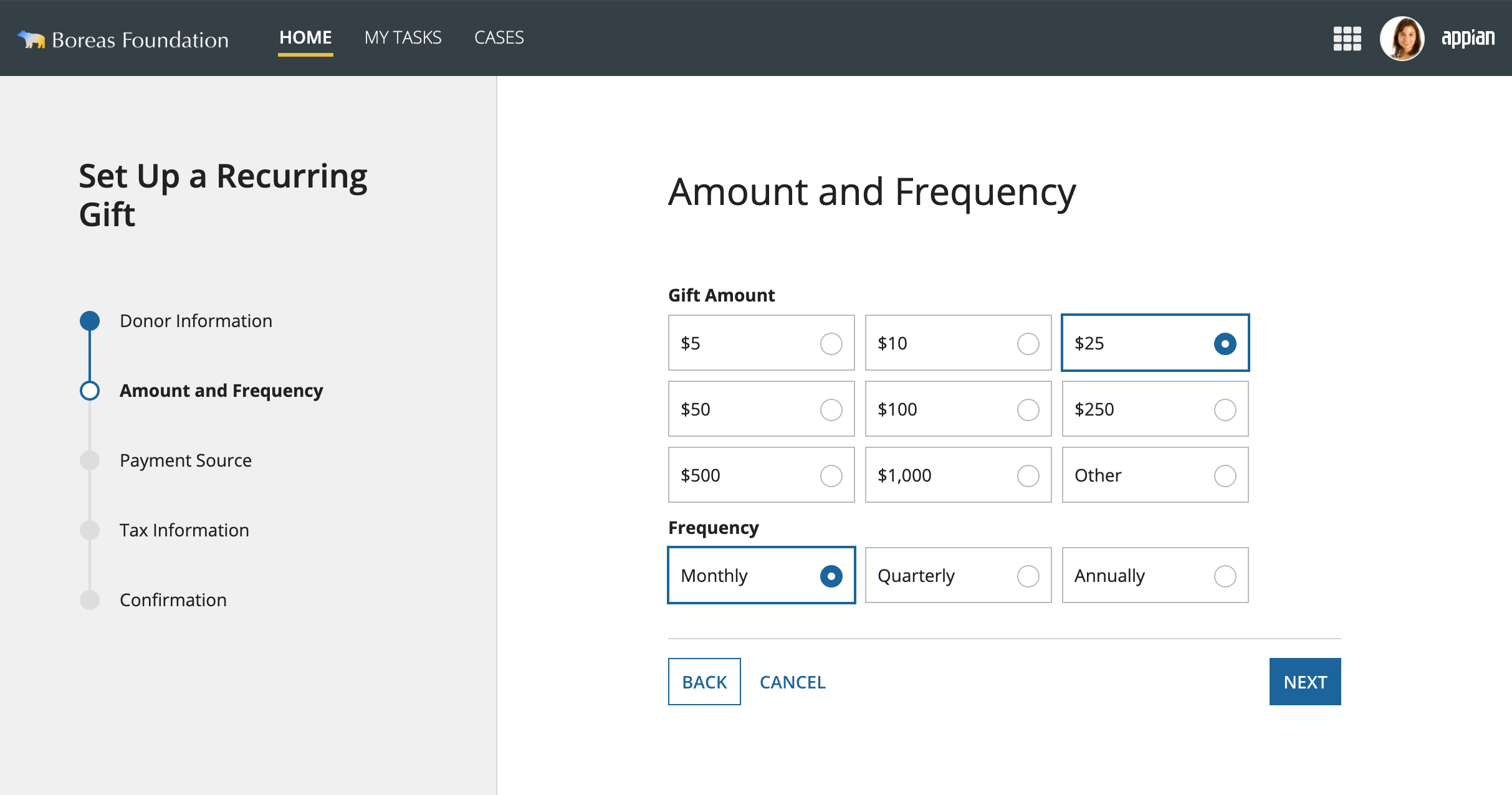Pick the $500 gift amount
This screenshot has height=795, width=1512.
[761, 475]
